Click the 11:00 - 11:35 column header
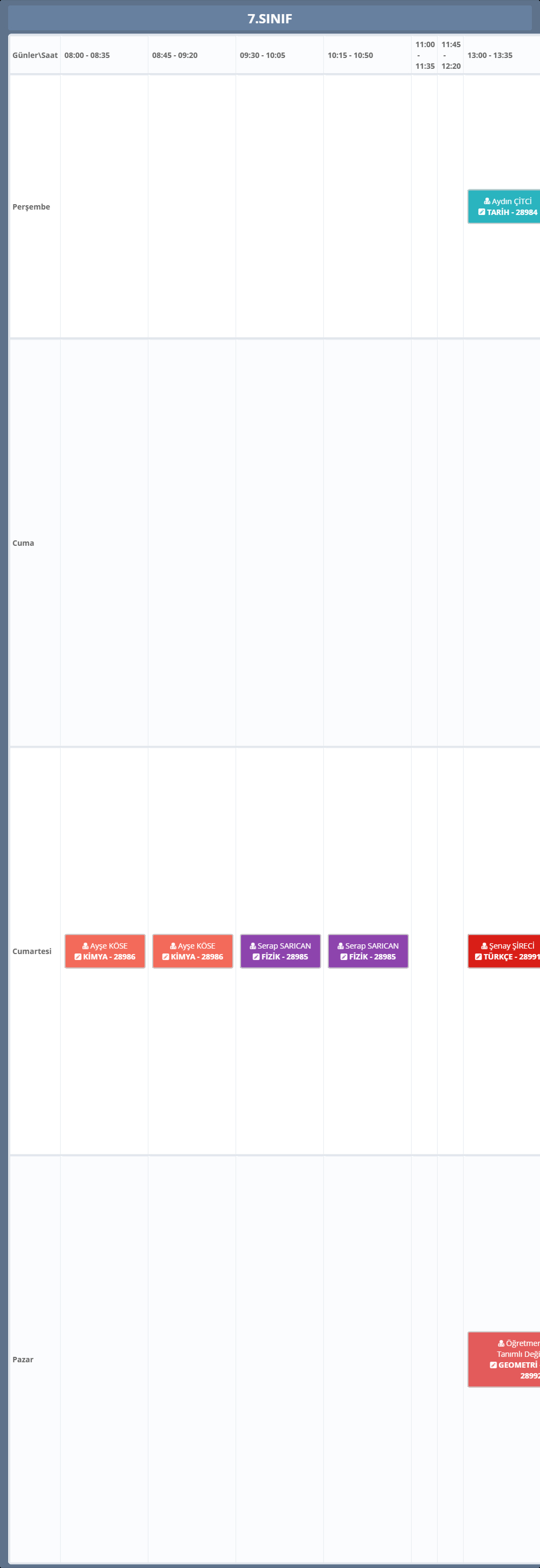The image size is (540, 1568). click(424, 55)
